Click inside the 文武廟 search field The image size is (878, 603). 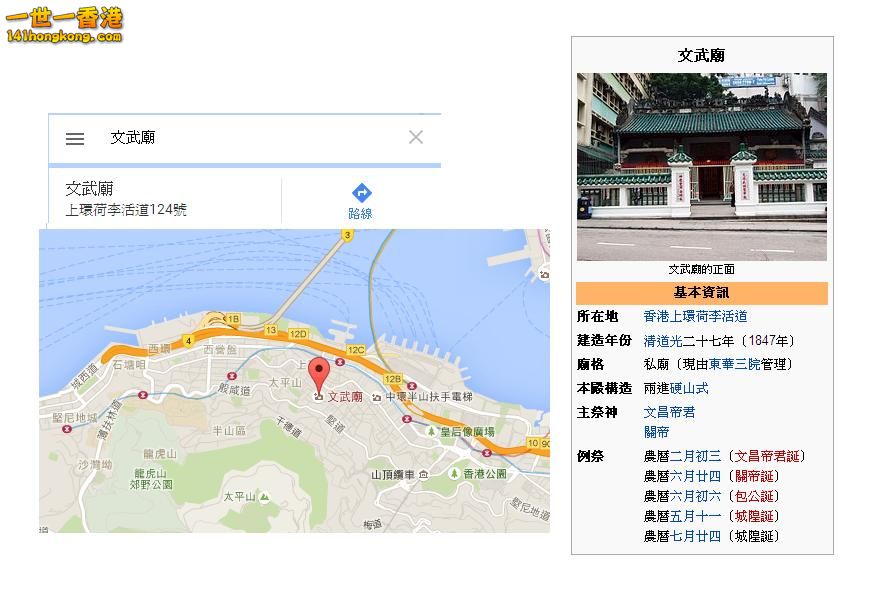(x=200, y=137)
